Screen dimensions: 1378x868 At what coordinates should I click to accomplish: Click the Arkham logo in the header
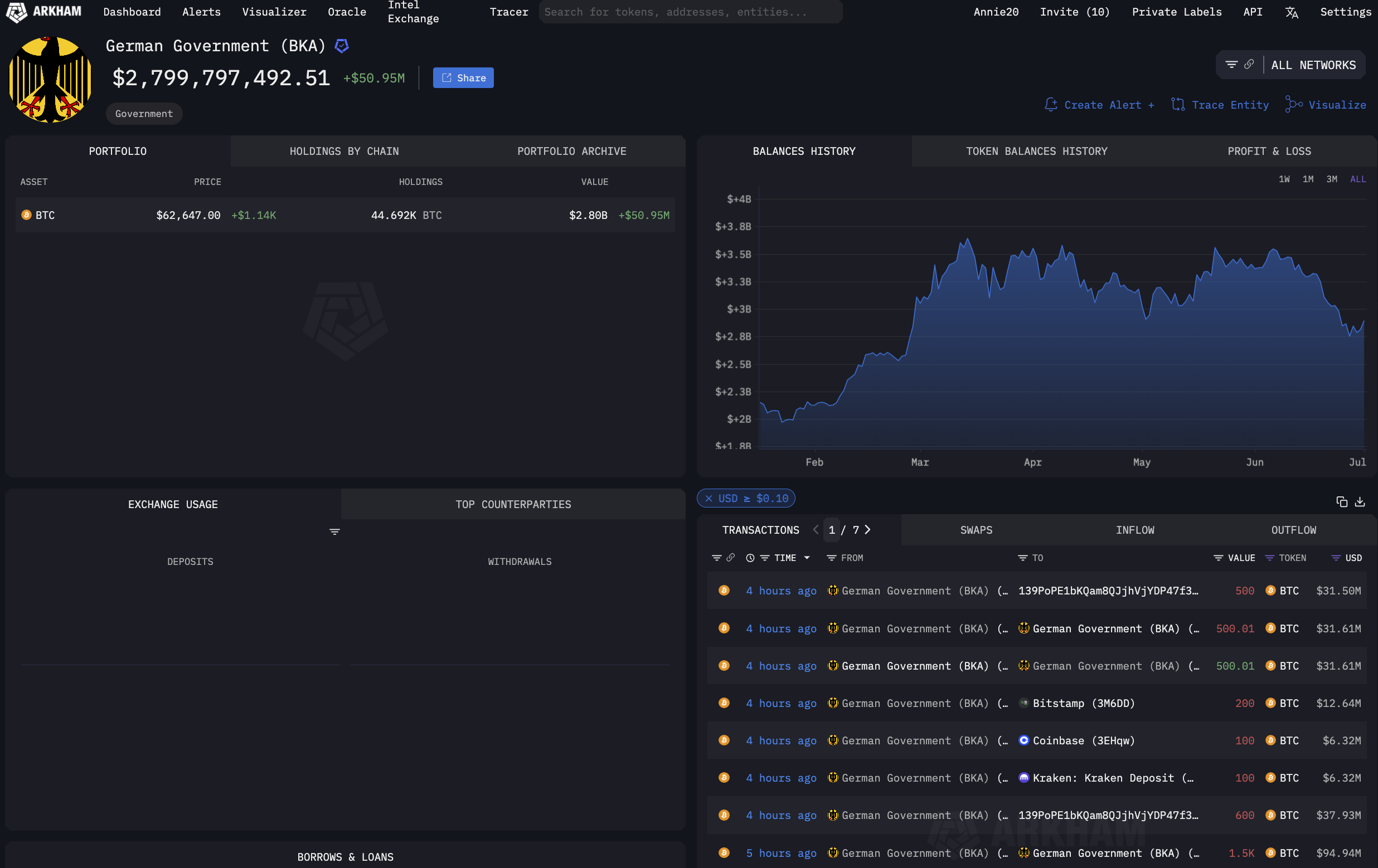[x=44, y=12]
